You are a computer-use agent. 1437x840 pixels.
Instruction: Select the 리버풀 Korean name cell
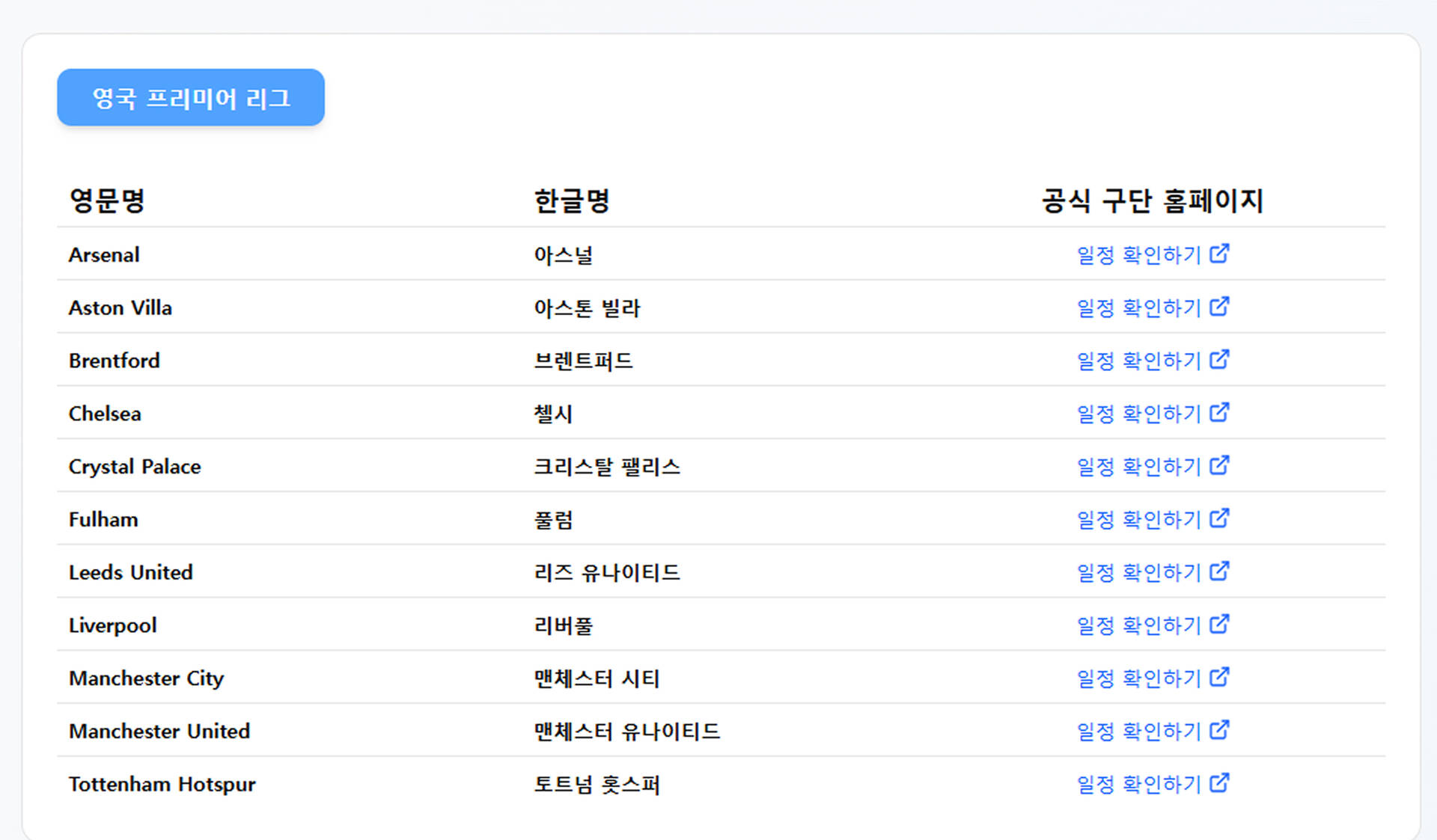[x=563, y=625]
